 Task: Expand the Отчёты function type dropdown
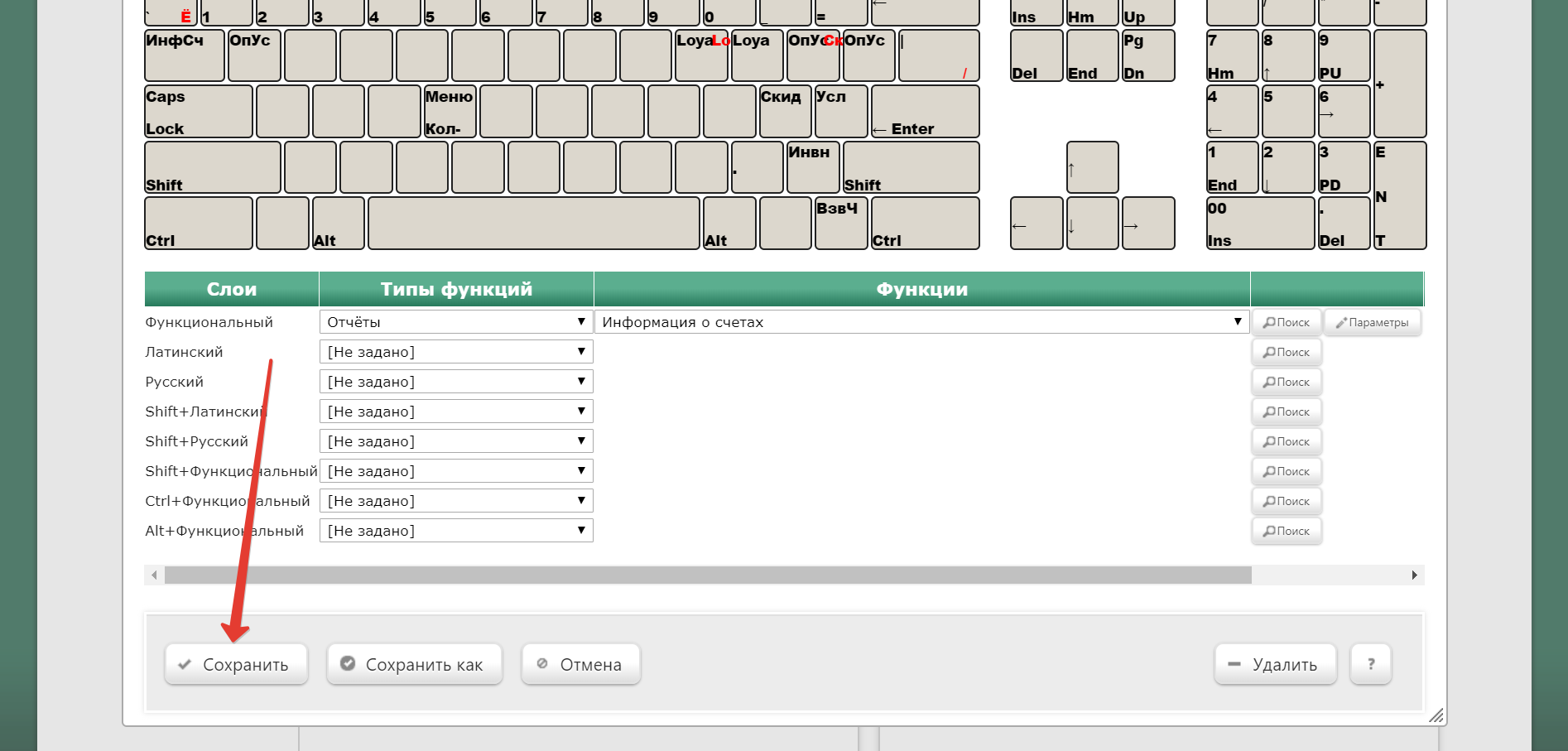coord(456,323)
